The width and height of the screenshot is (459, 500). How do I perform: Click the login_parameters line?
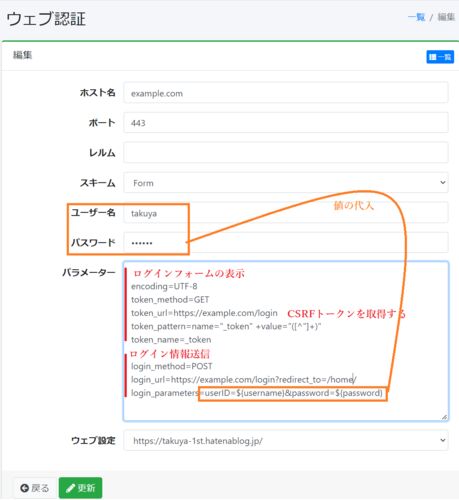[x=257, y=393]
